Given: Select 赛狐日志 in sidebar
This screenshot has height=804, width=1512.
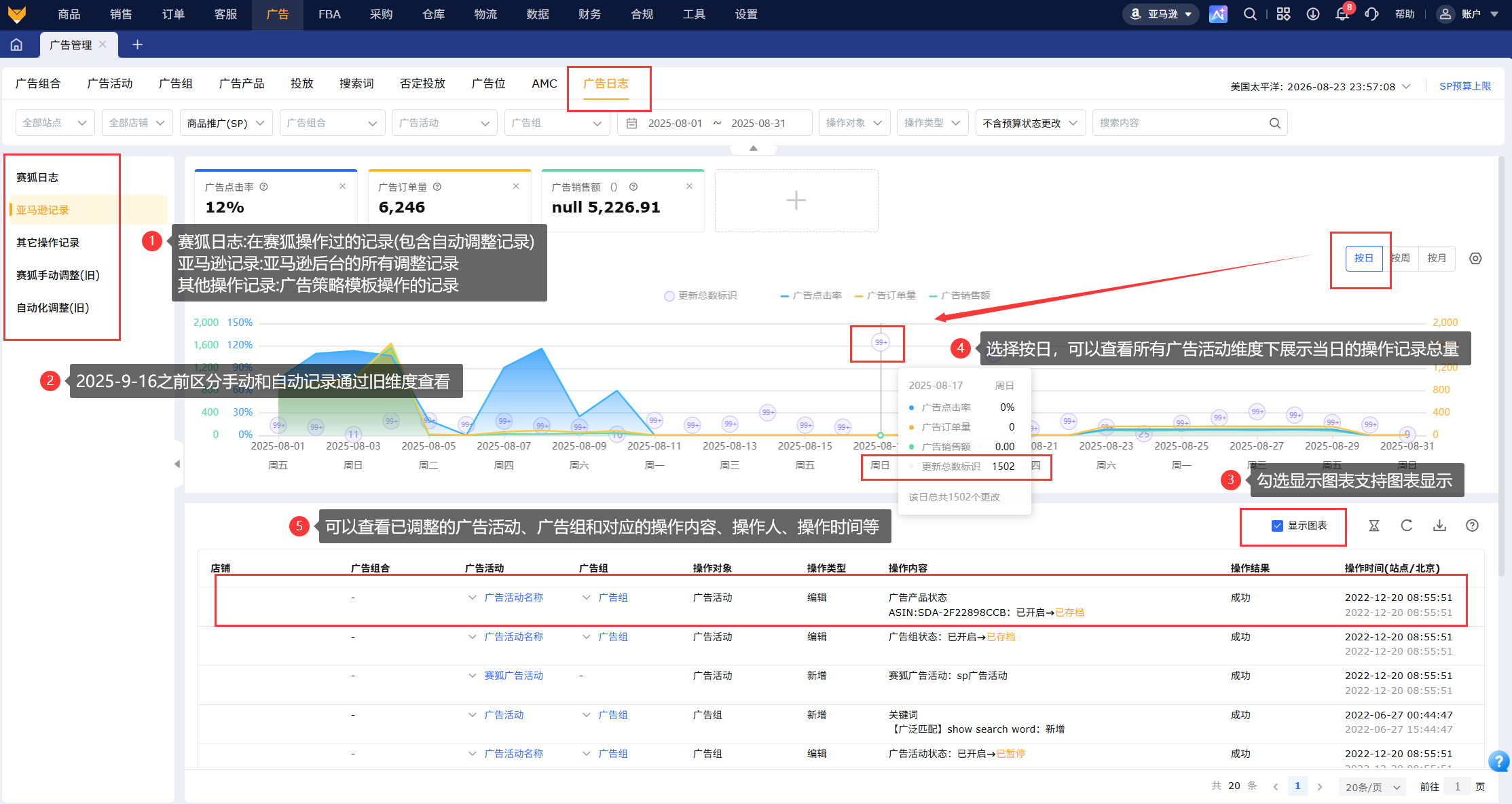Looking at the screenshot, I should click(x=37, y=177).
